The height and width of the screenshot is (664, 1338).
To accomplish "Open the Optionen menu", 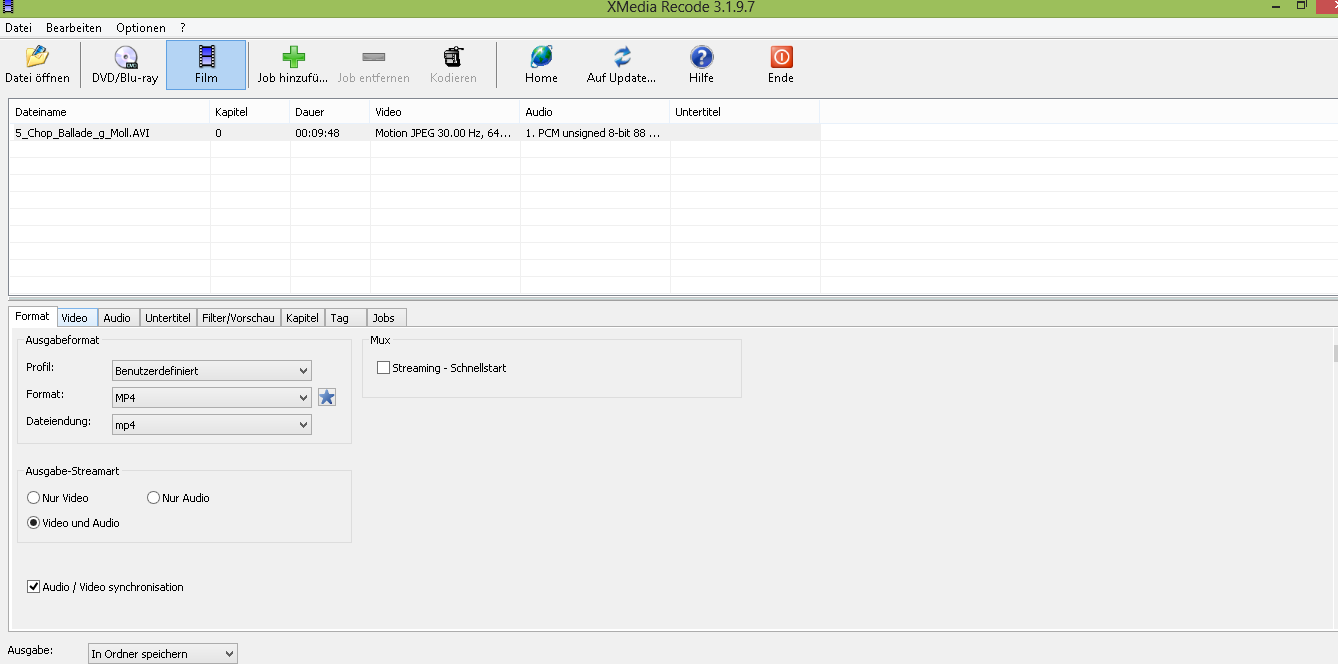I will tap(141, 28).
